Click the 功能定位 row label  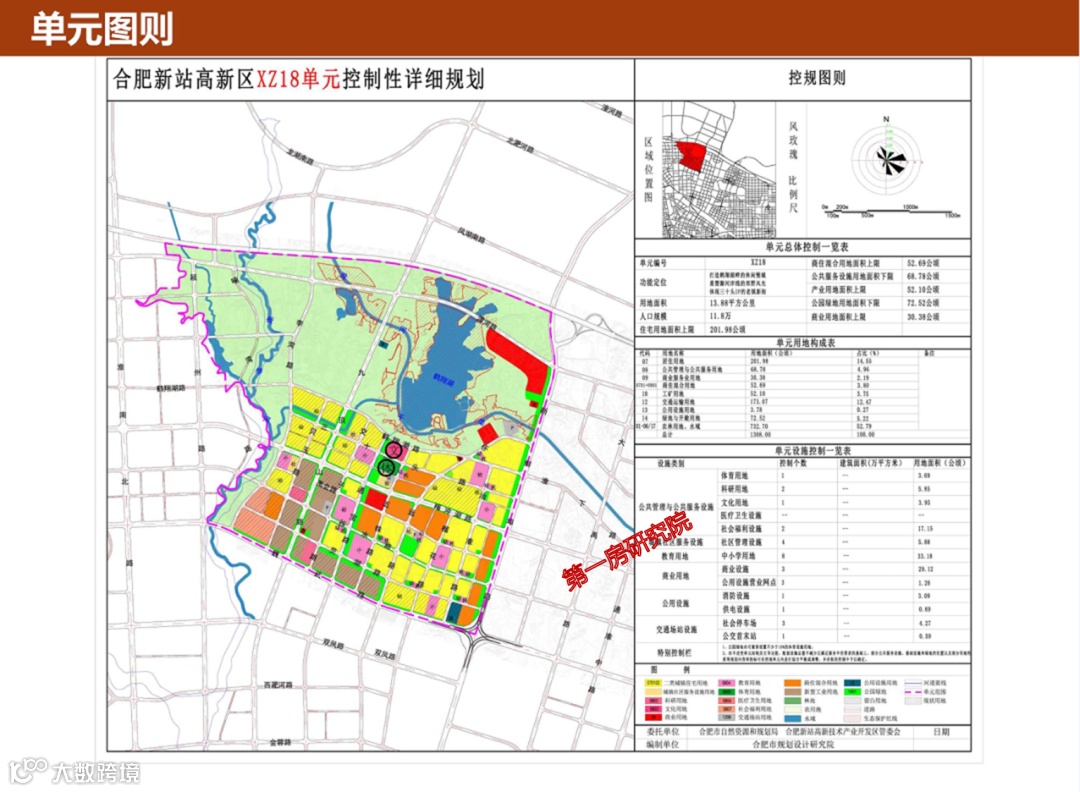[x=653, y=282]
